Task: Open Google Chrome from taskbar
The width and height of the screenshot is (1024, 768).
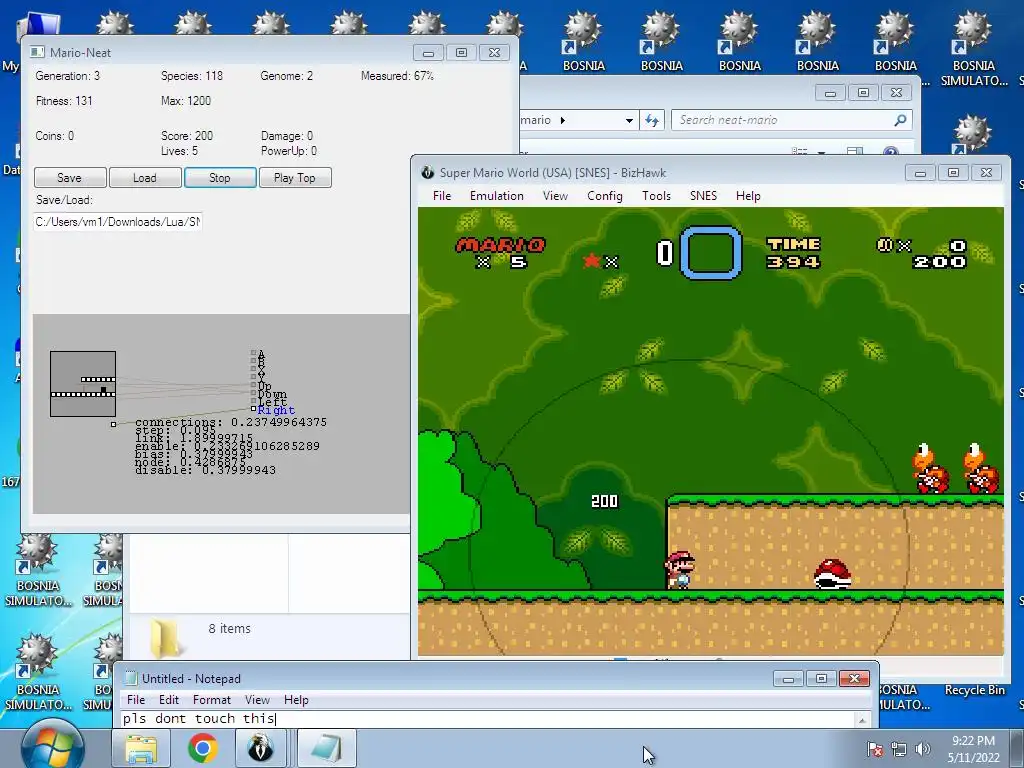Action: (x=202, y=749)
